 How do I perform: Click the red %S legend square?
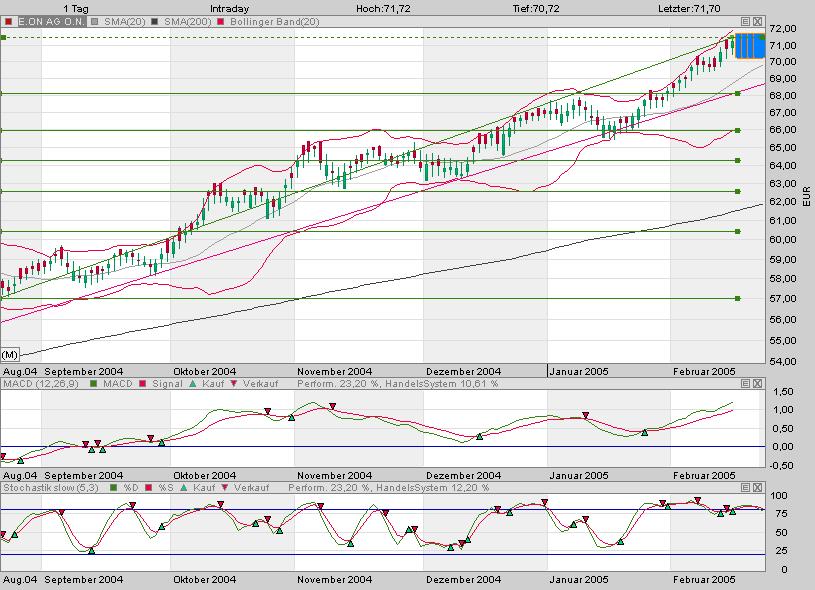pyautogui.click(x=148, y=488)
